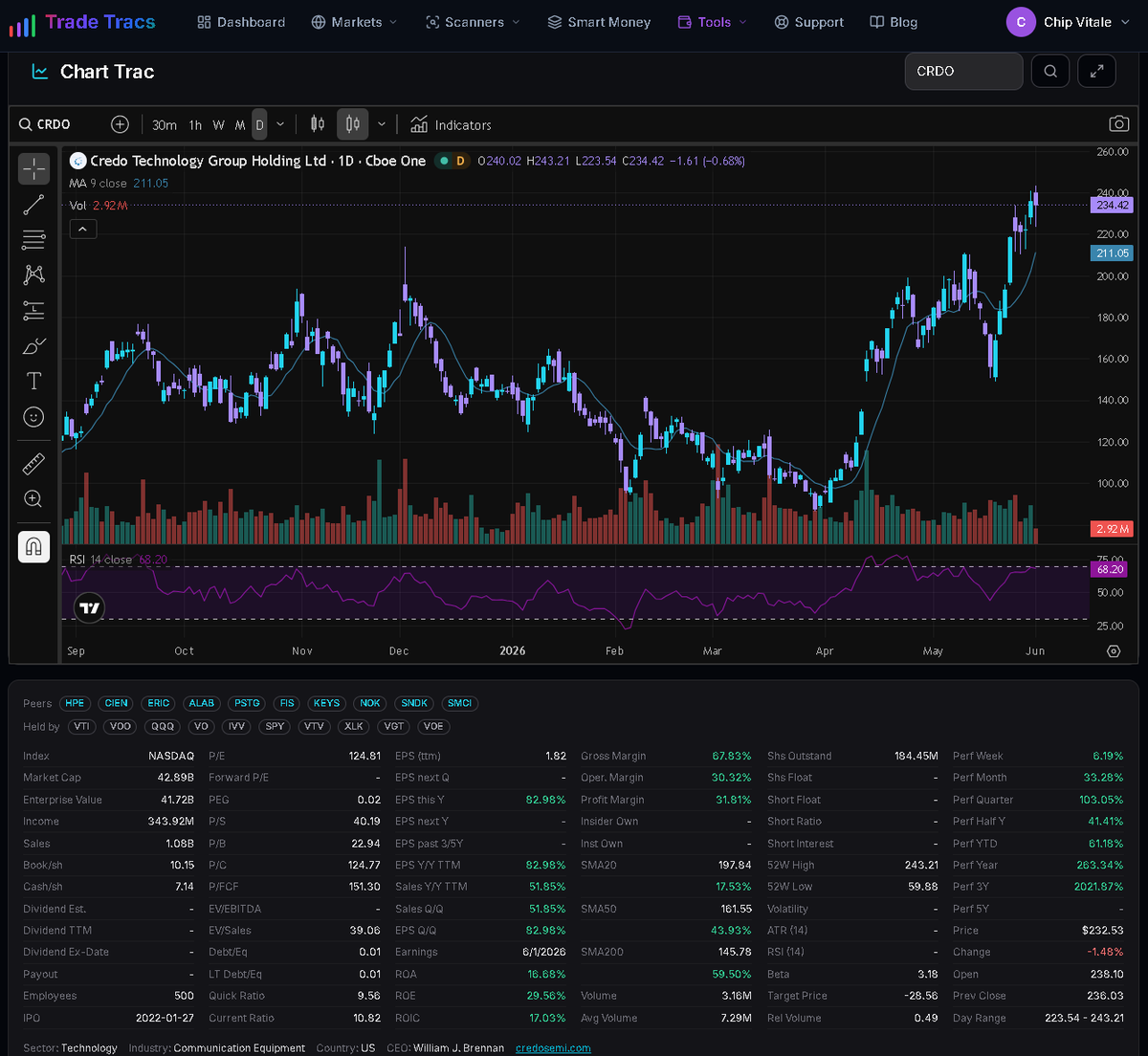Open ETF holder QQQ

(163, 726)
